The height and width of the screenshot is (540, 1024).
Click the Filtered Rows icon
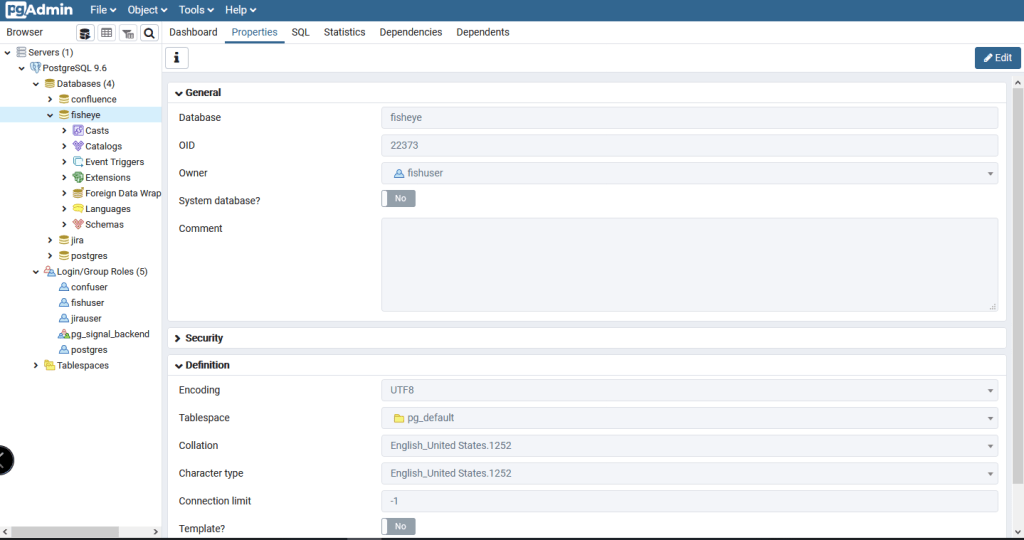pos(128,33)
